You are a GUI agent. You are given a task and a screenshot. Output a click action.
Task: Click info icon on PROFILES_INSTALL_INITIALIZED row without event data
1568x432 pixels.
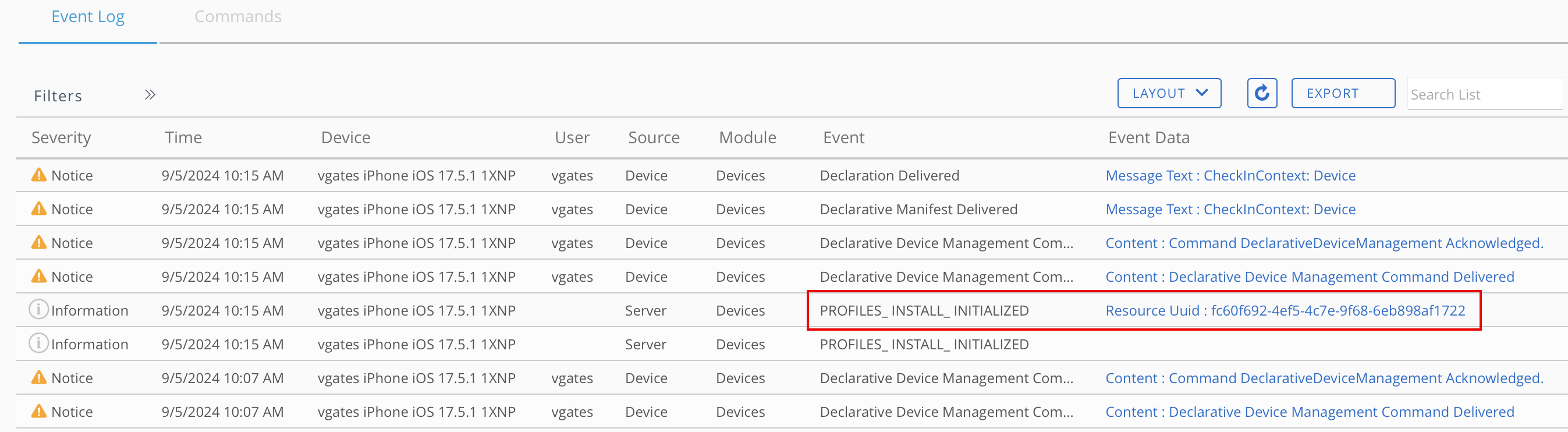[x=38, y=344]
